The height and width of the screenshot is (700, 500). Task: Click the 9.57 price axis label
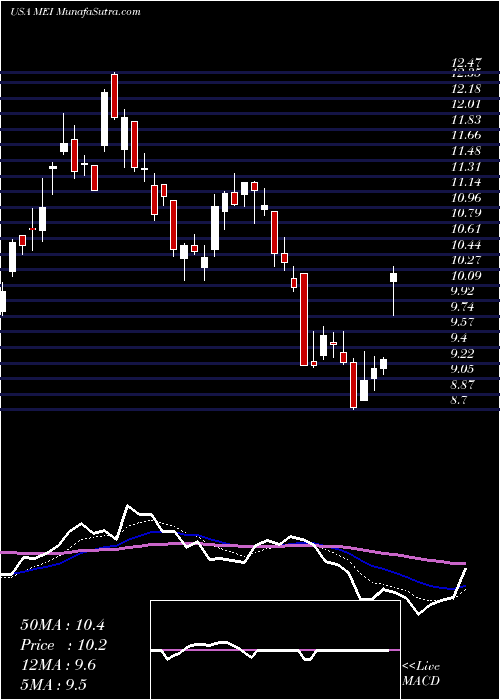462,322
